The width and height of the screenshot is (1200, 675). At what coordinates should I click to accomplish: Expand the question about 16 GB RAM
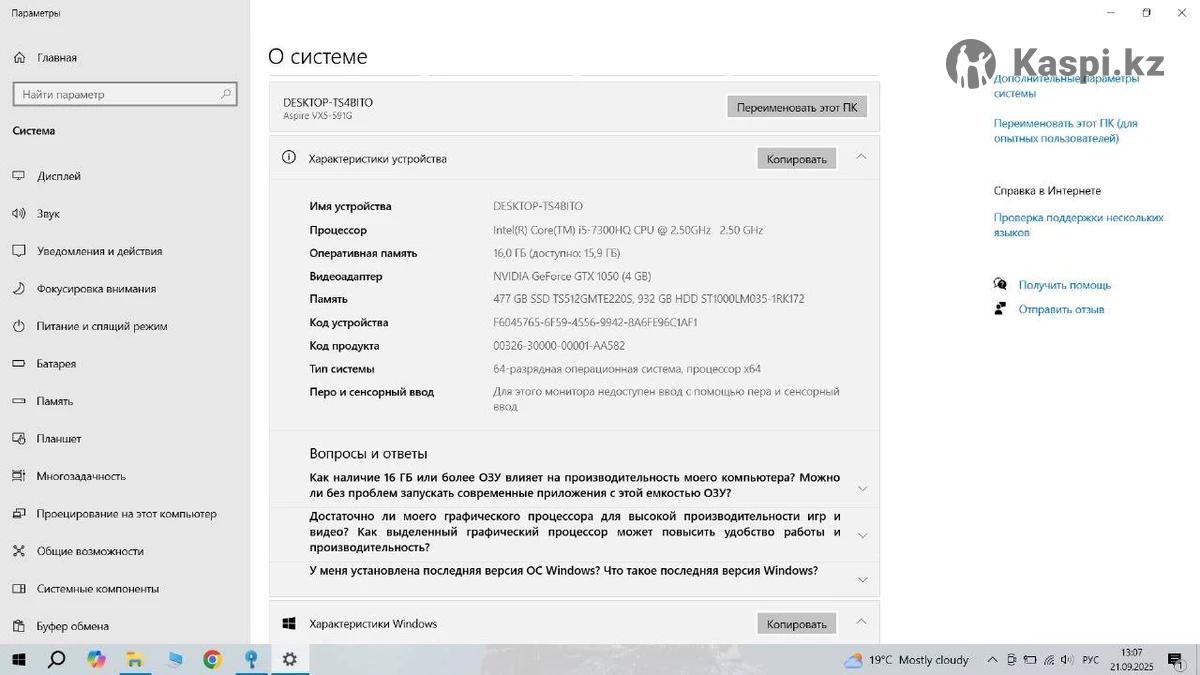point(862,489)
